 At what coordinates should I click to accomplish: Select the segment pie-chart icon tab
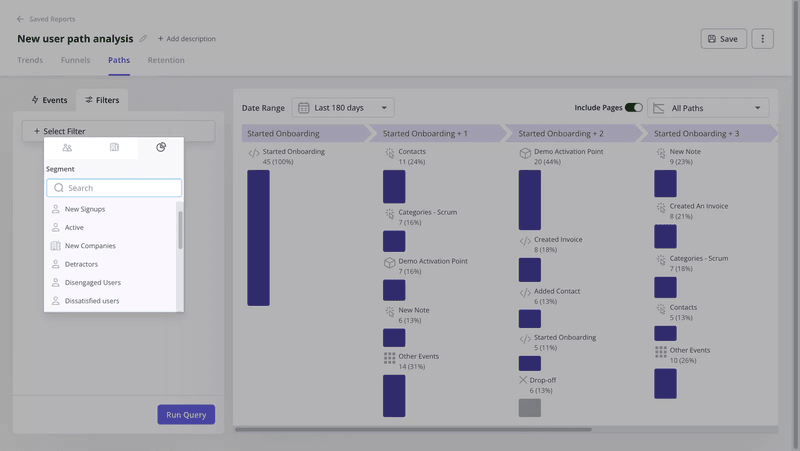(x=161, y=147)
